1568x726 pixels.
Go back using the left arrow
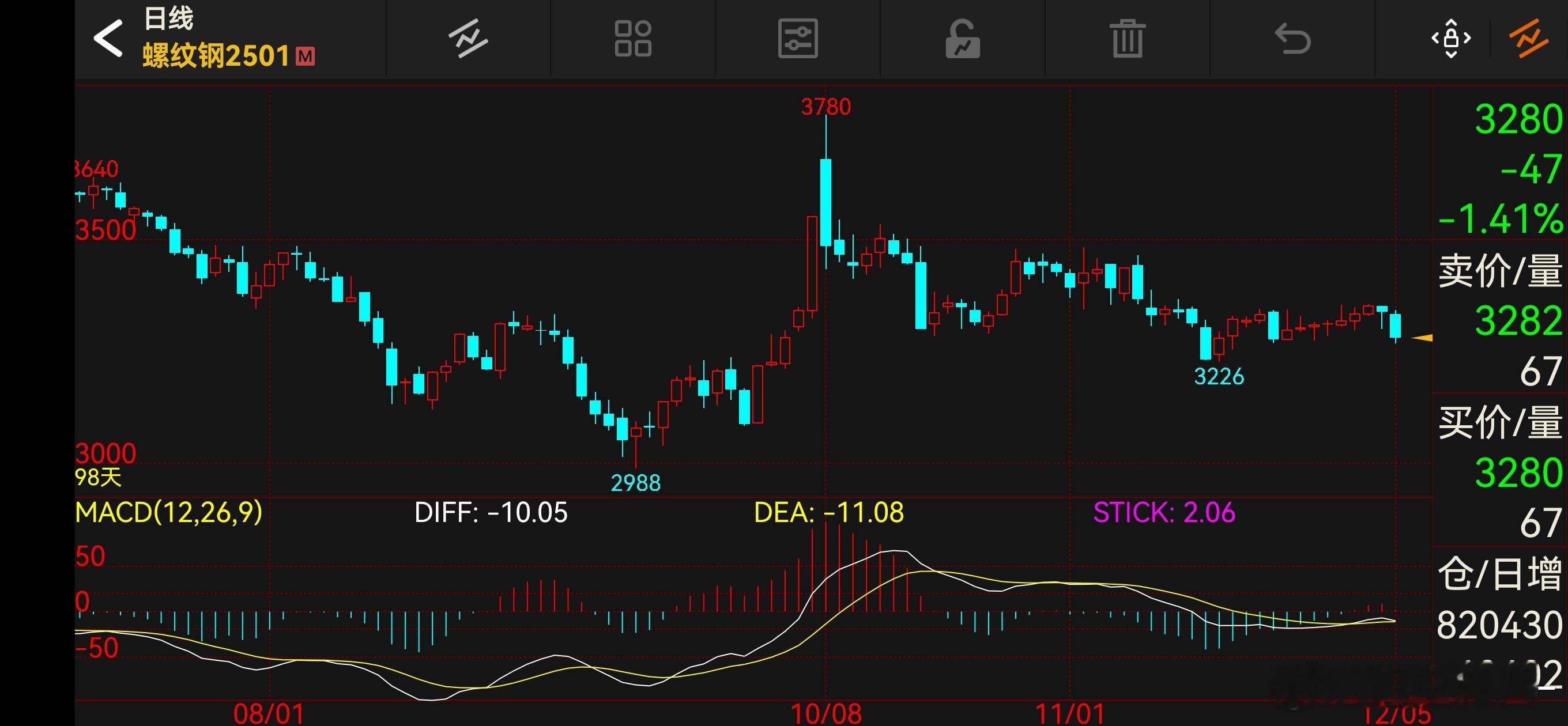point(108,39)
